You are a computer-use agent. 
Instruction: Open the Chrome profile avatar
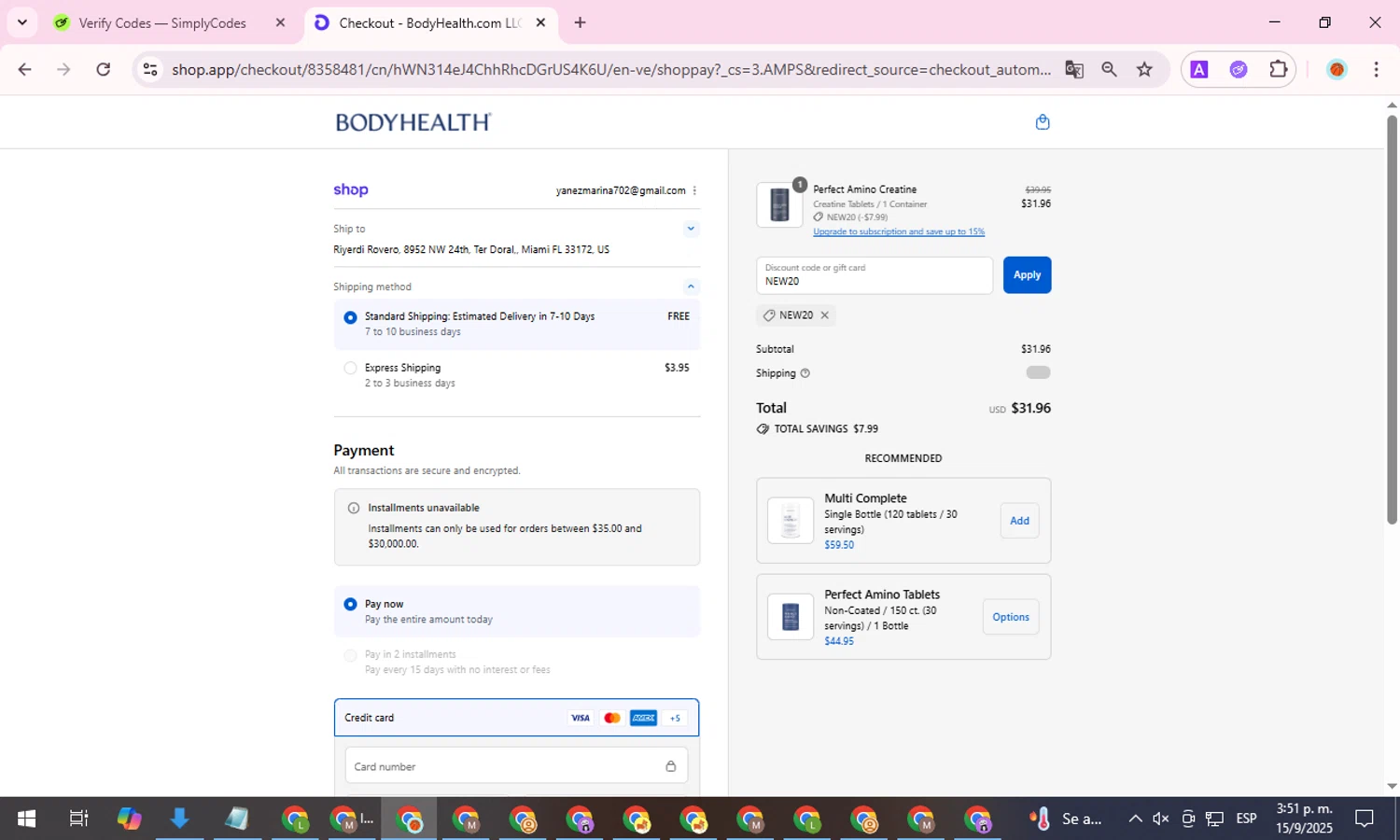(1337, 69)
